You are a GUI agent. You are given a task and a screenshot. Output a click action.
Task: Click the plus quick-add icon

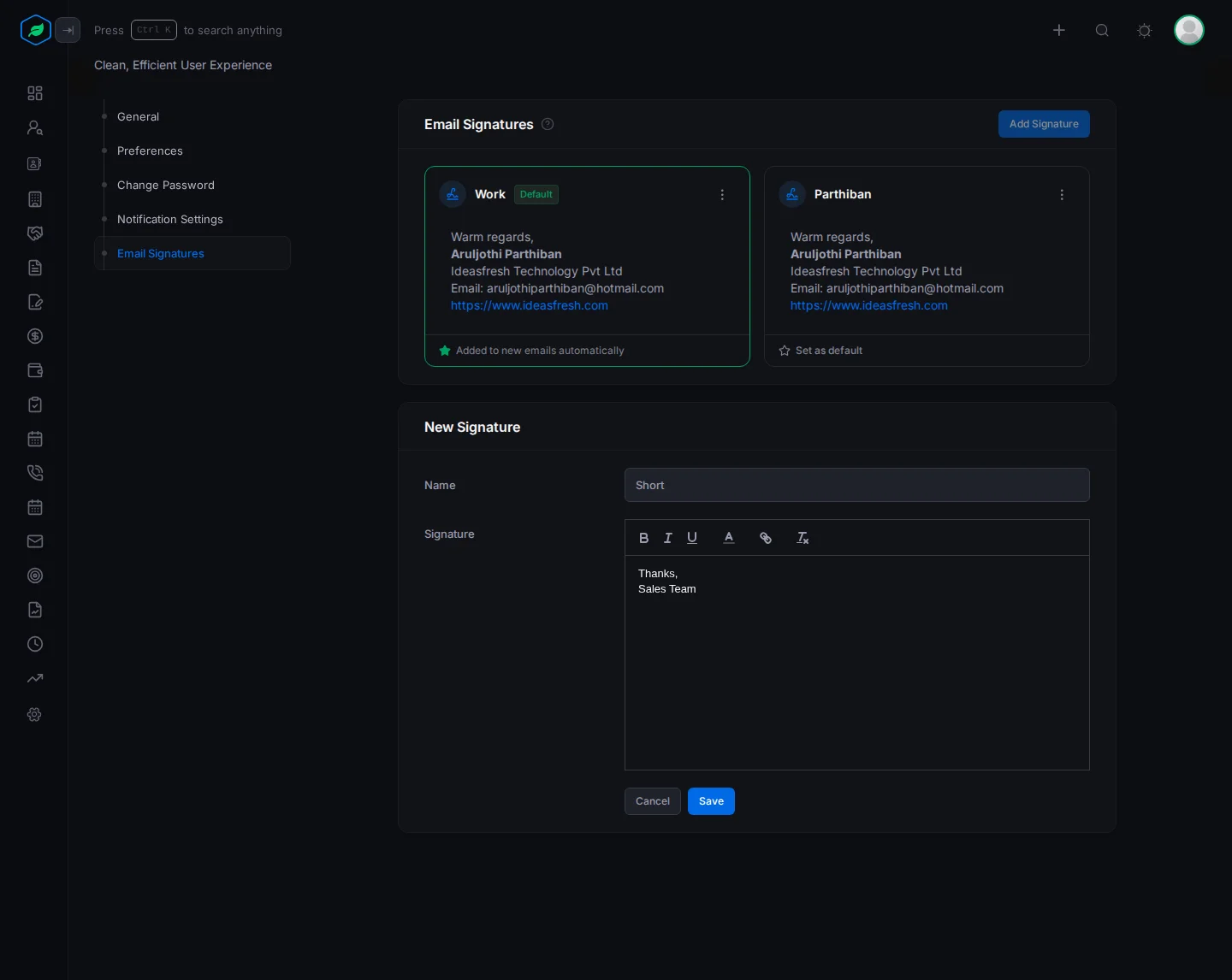(1059, 30)
